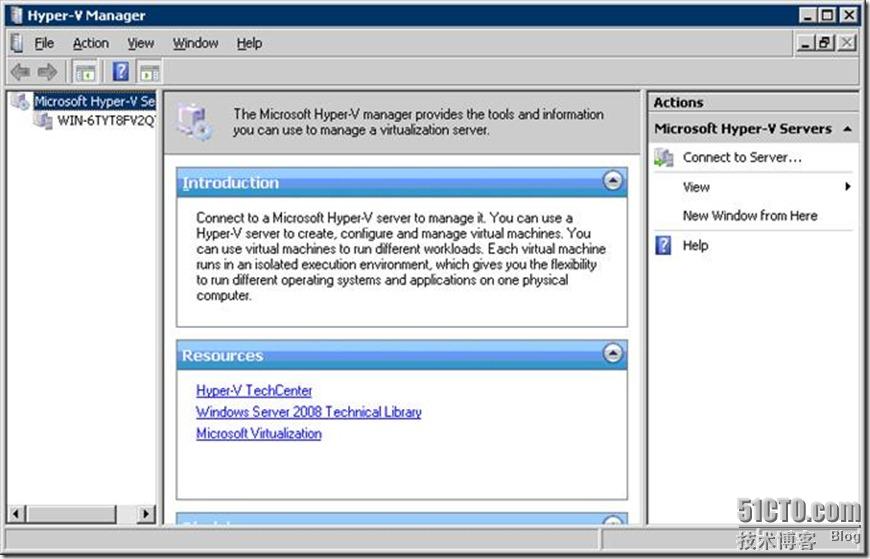Open the Hyper-V TechCenter link
The image size is (870, 559).
pyautogui.click(x=254, y=391)
